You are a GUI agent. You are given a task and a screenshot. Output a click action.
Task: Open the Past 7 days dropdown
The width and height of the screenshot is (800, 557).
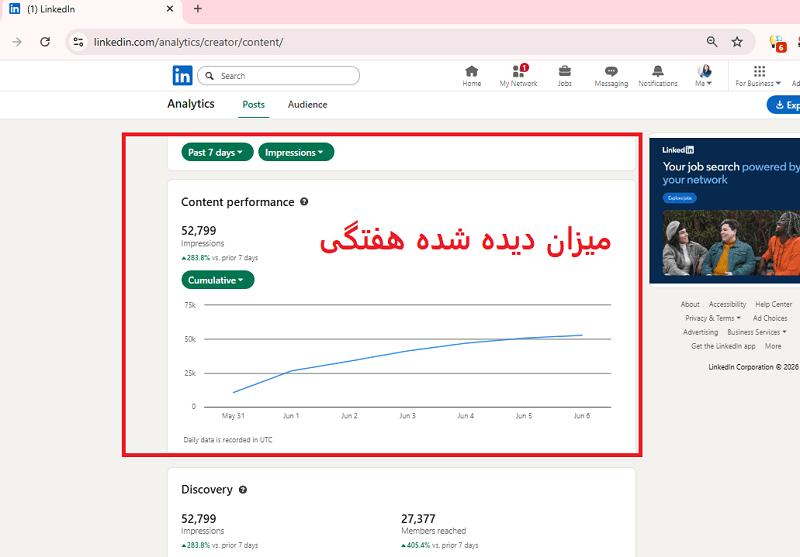[217, 152]
